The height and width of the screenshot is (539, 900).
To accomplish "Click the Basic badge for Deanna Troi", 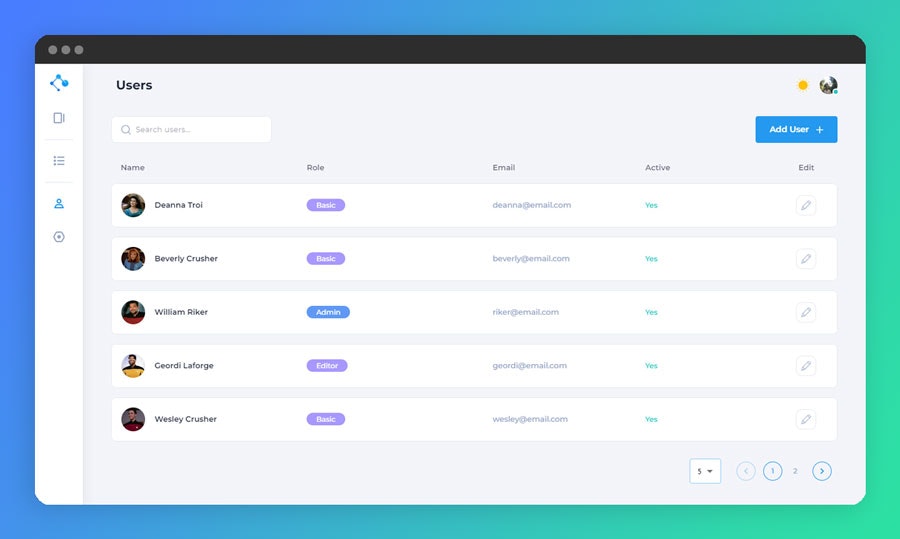I will pyautogui.click(x=325, y=205).
